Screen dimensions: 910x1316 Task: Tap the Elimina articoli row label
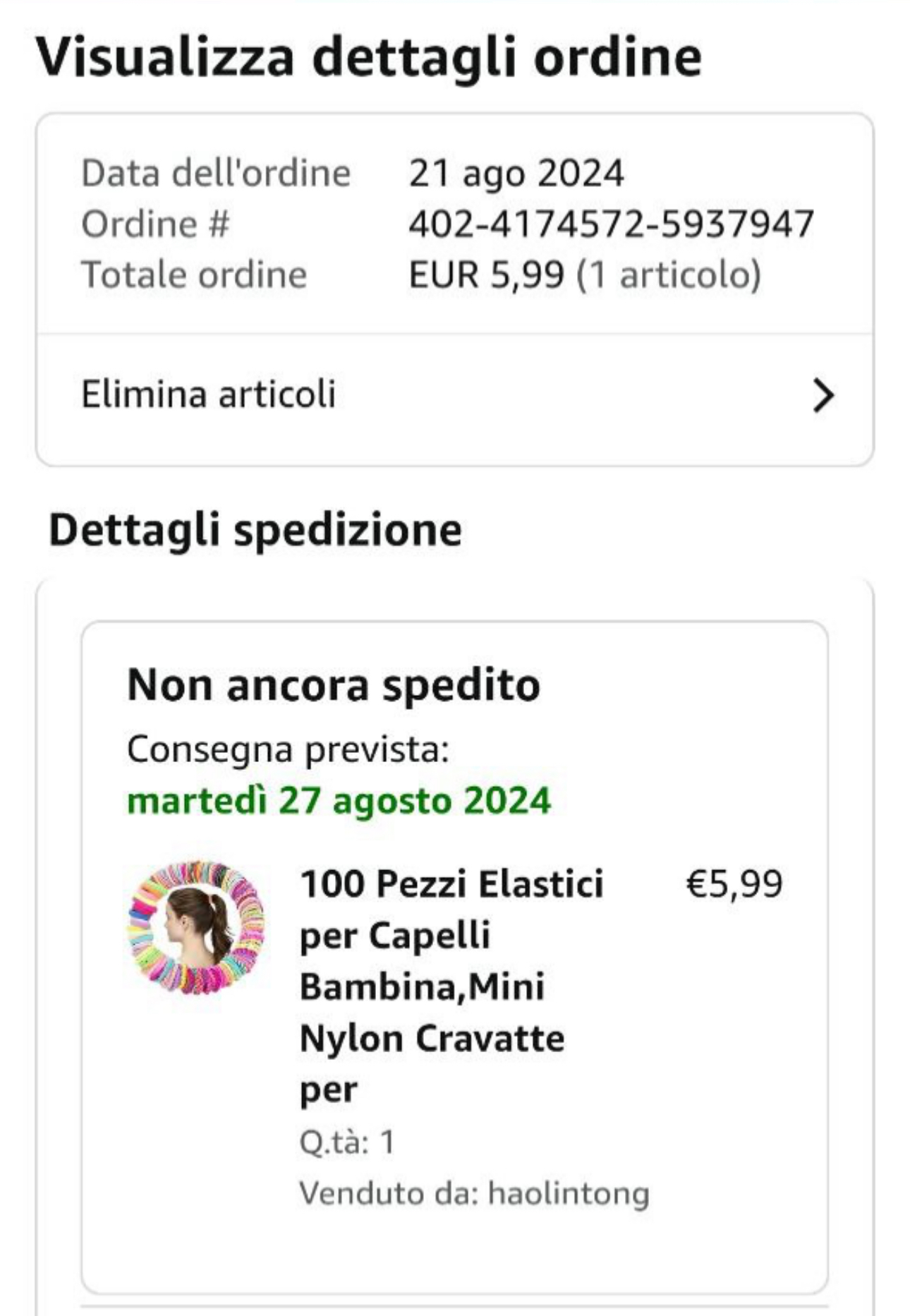coord(209,394)
